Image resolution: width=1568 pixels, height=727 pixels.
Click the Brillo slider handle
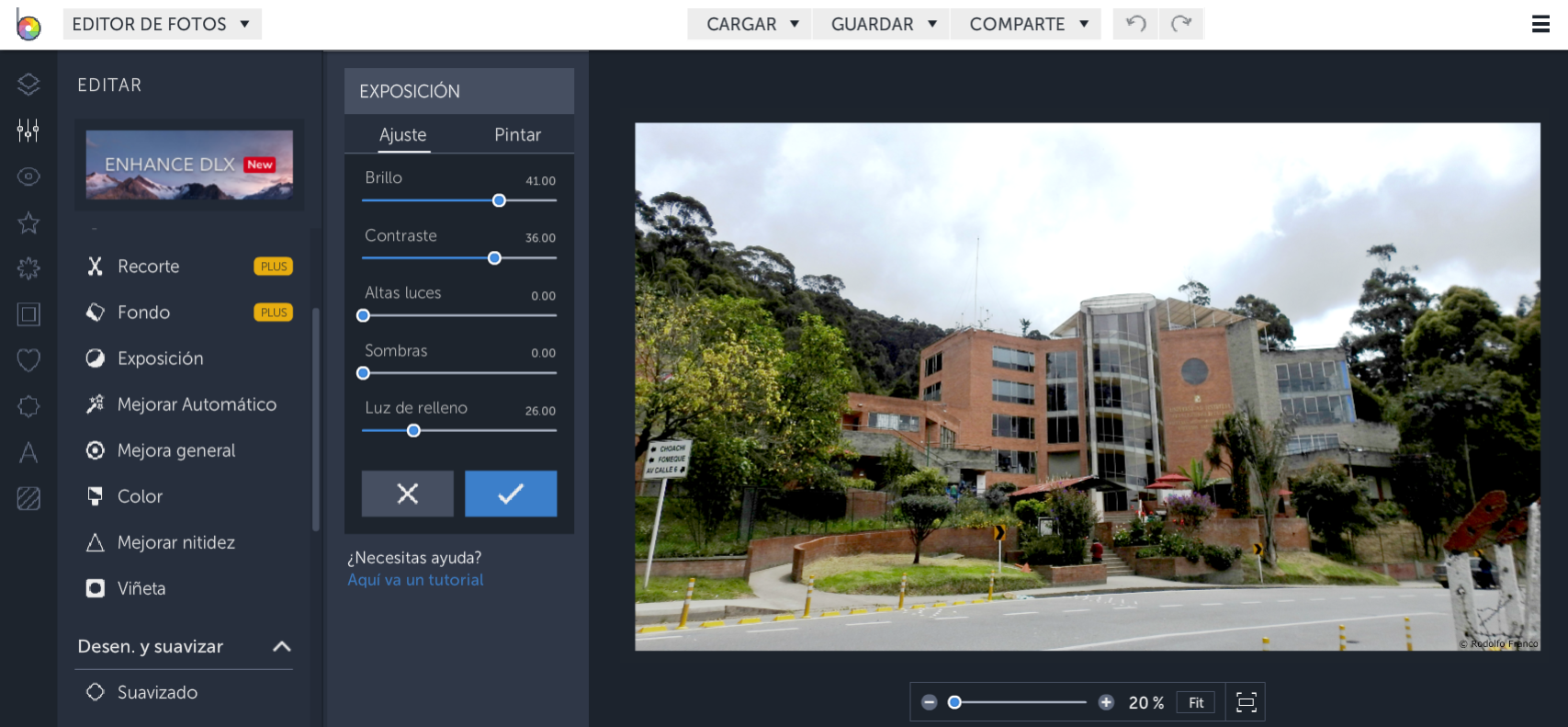pos(499,200)
